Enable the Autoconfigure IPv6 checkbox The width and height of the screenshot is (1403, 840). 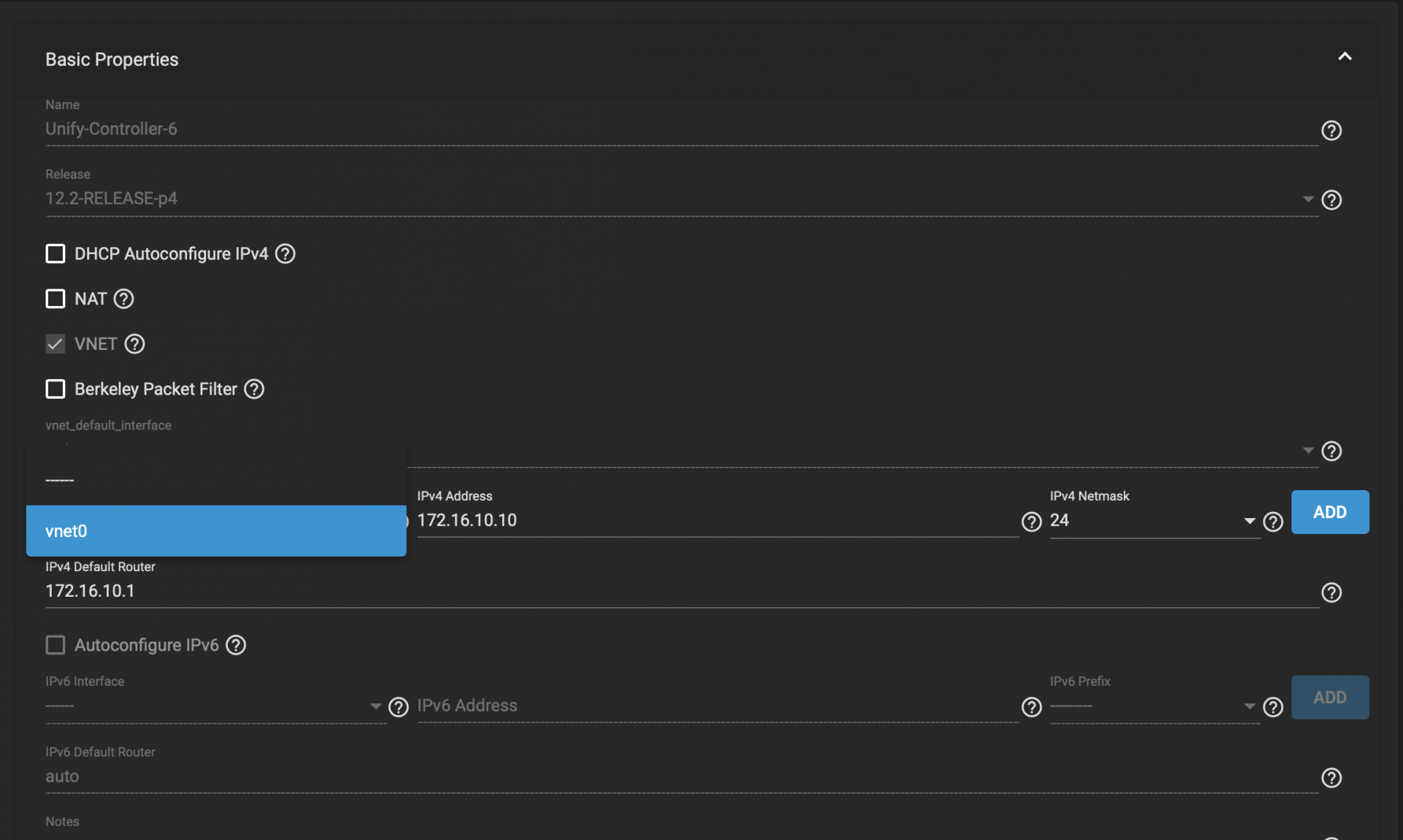[x=56, y=645]
